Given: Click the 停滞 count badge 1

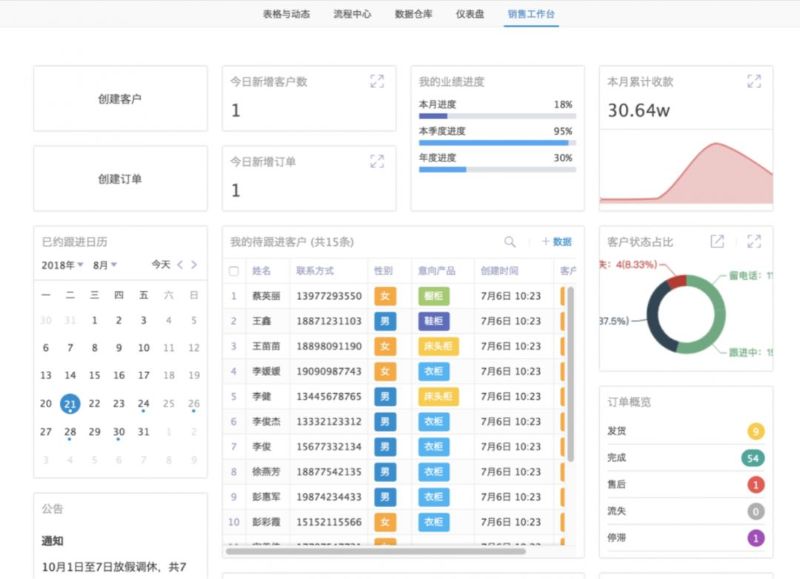Looking at the screenshot, I should pos(756,538).
